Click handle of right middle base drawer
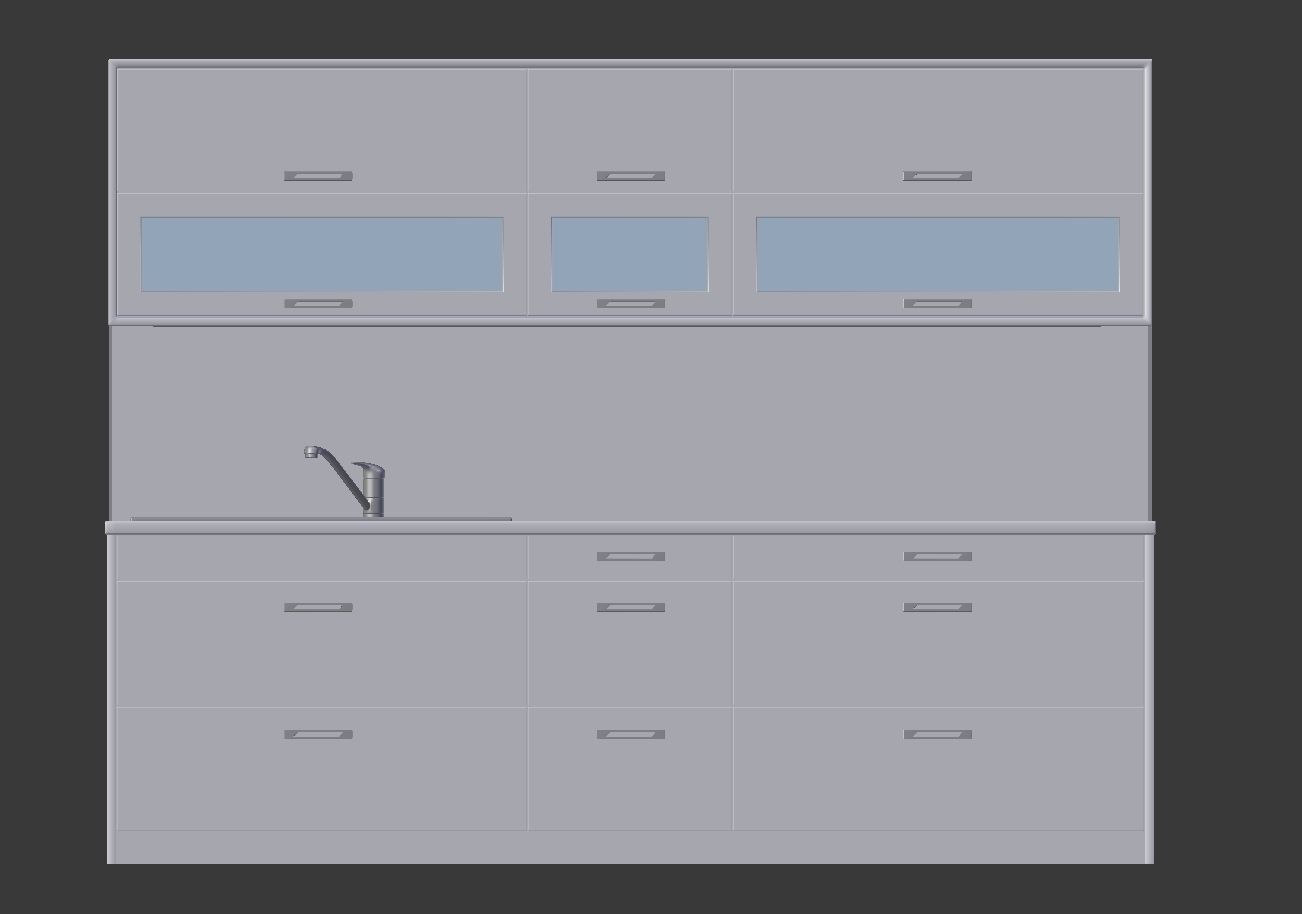This screenshot has width=1302, height=914. pos(937,607)
